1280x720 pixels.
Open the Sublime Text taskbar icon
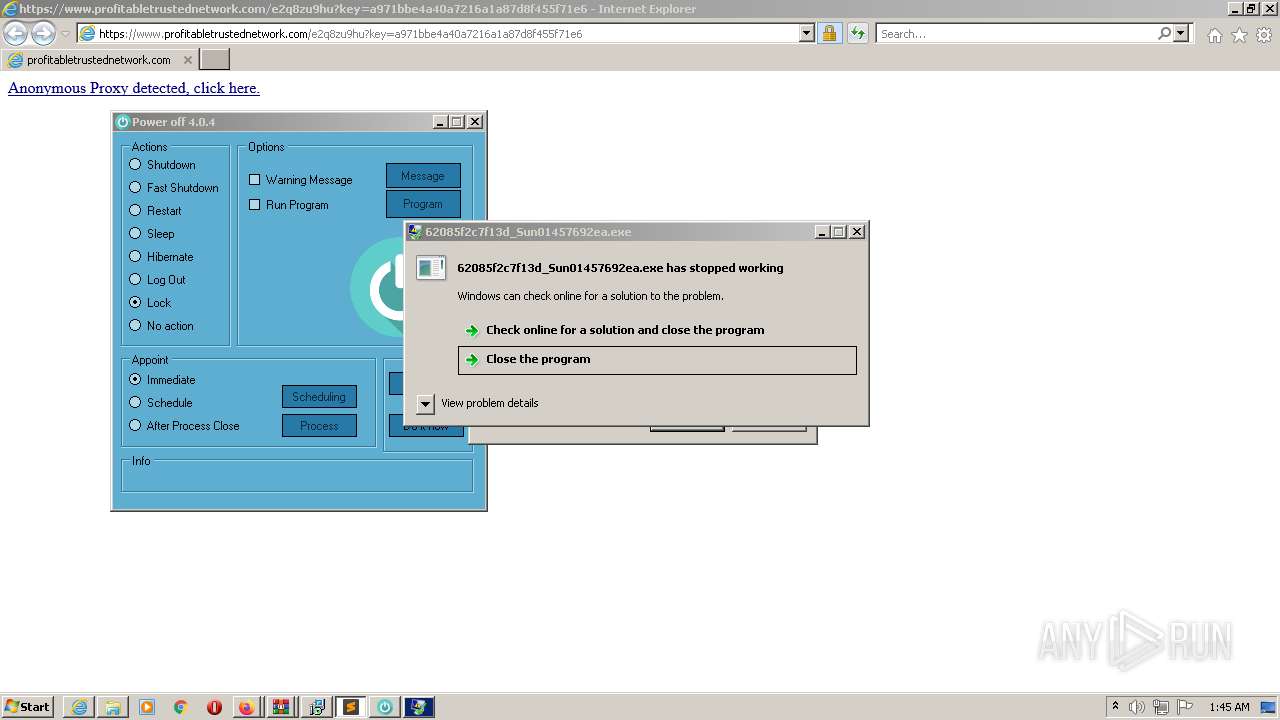coord(350,707)
